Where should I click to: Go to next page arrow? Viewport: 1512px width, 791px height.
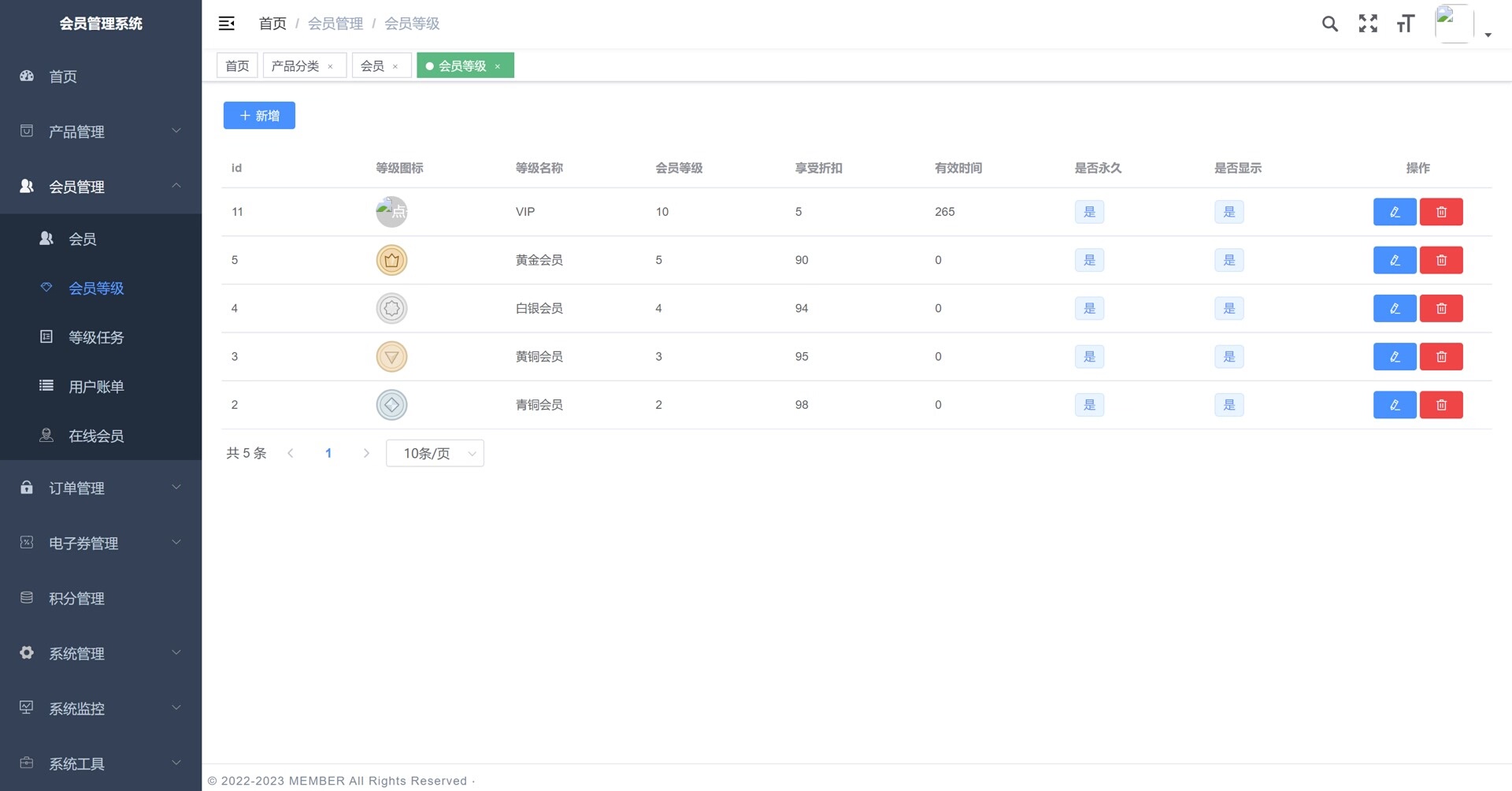pos(366,454)
